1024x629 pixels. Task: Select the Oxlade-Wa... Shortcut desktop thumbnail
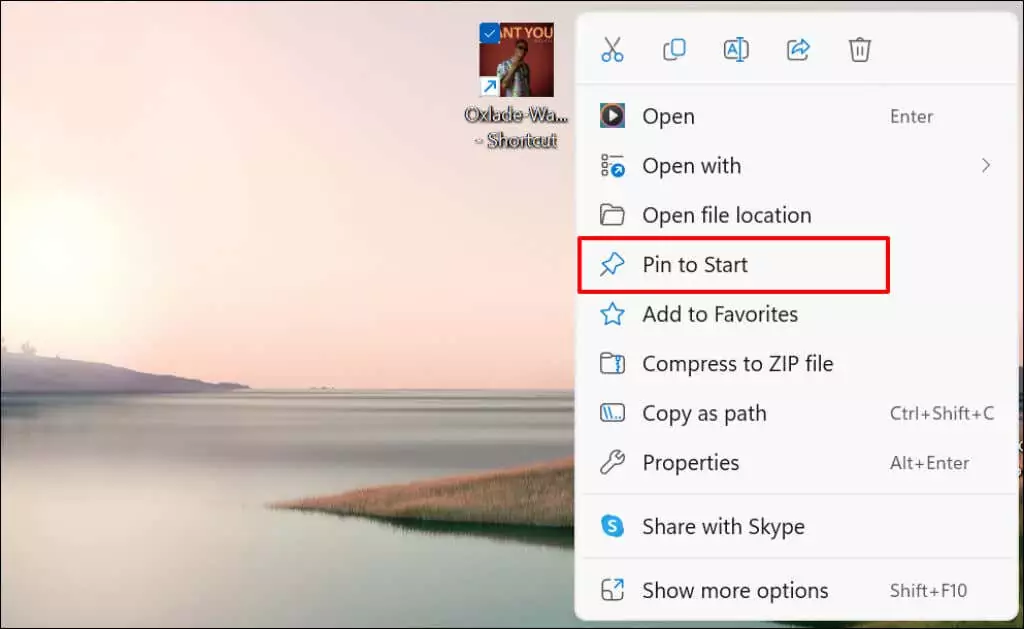click(517, 59)
